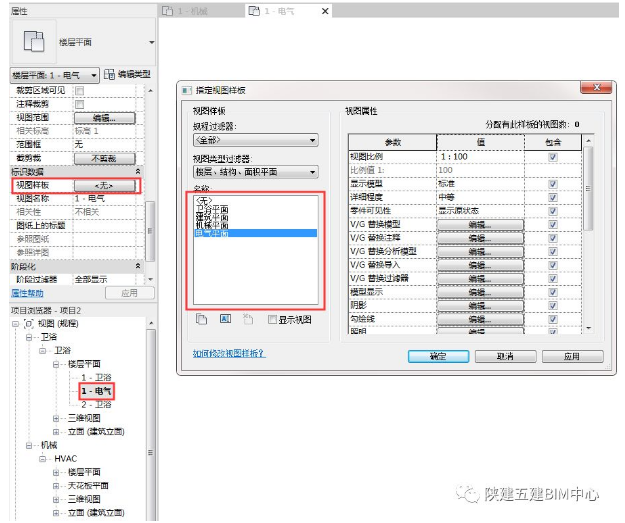Click the 指定视图样板 dialog title icon
The height and width of the screenshot is (523, 625).
click(187, 90)
